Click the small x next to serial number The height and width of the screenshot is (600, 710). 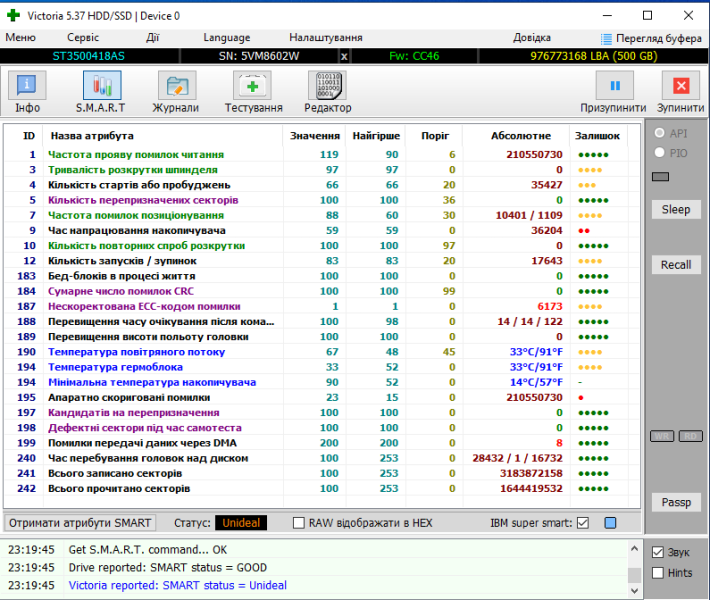(344, 56)
